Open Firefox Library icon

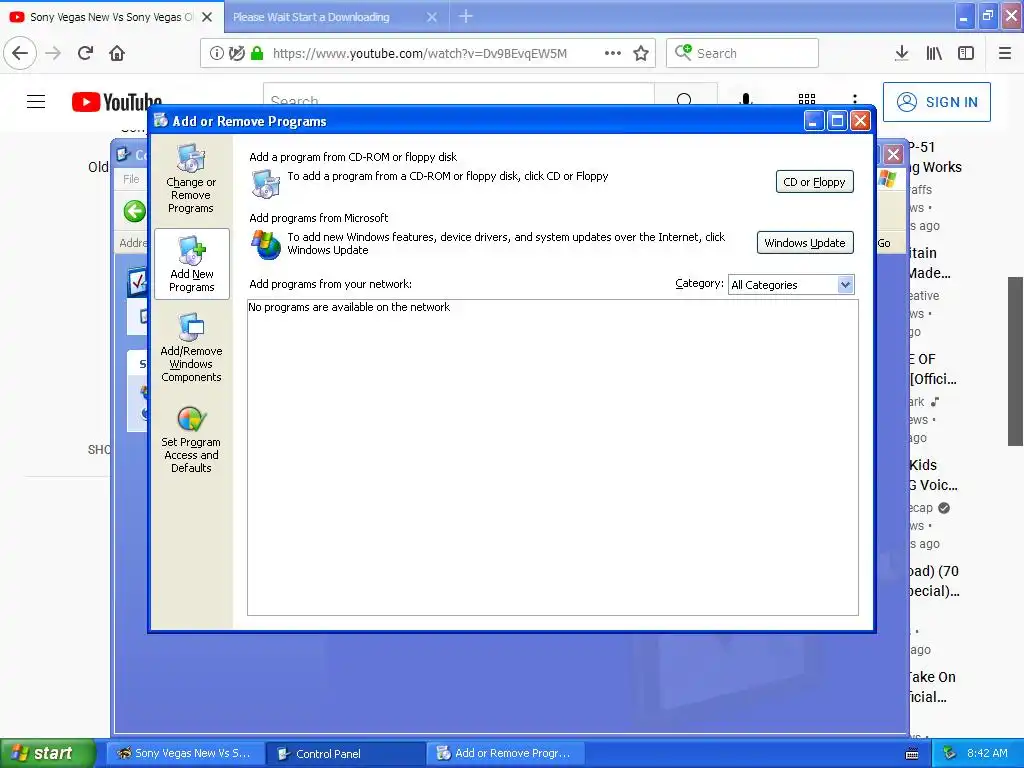pyautogui.click(x=934, y=53)
